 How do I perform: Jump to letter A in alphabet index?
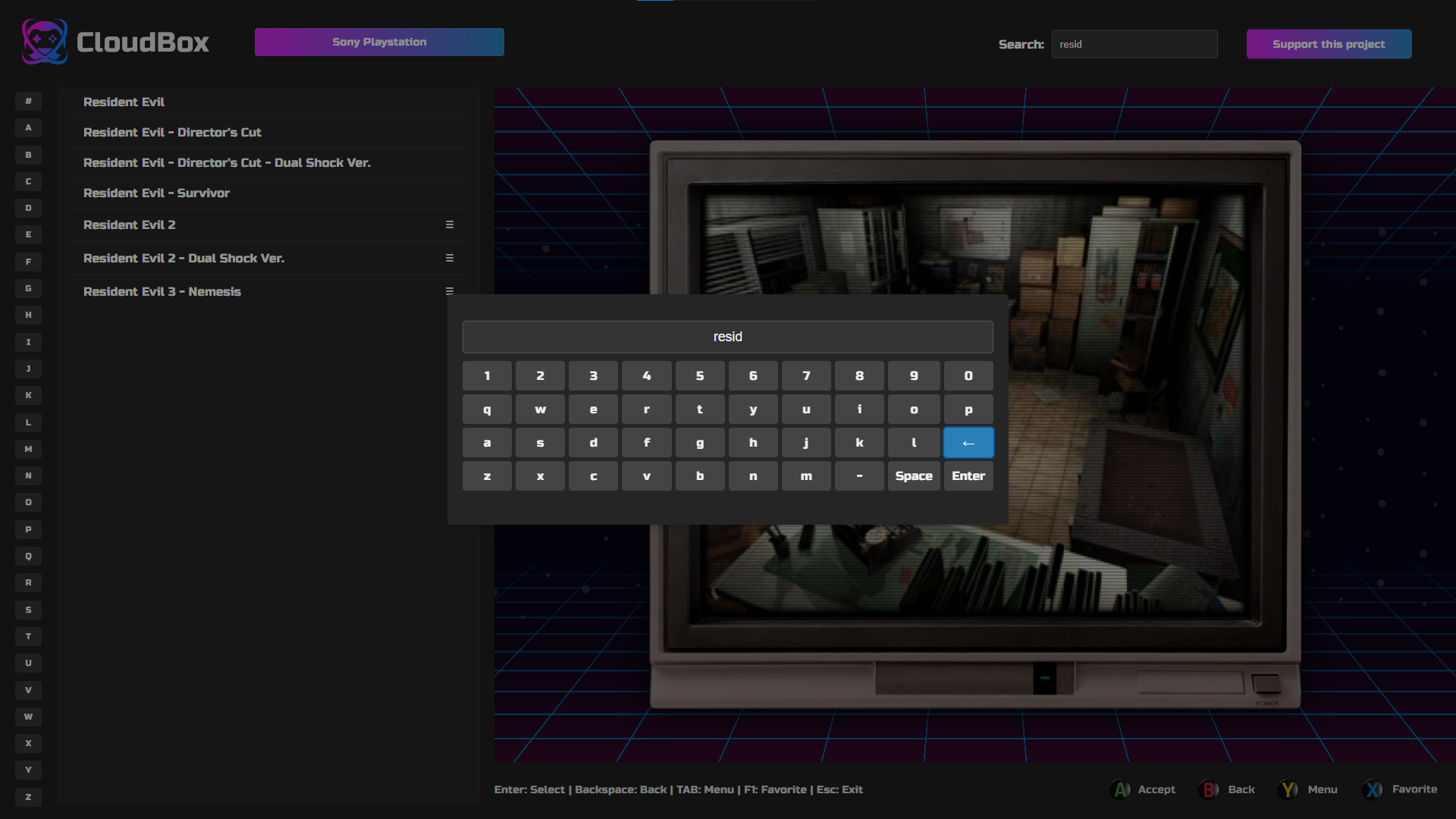[28, 127]
